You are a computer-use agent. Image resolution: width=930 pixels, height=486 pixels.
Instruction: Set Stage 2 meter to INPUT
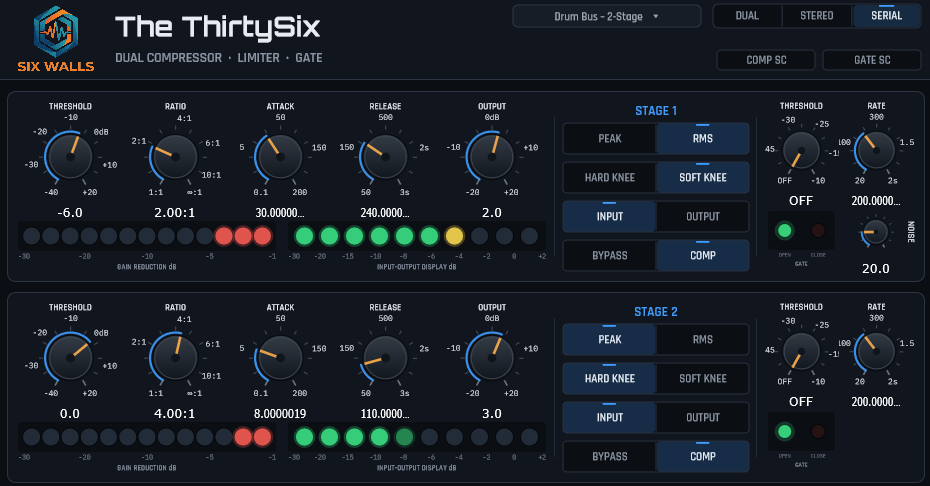tap(609, 418)
